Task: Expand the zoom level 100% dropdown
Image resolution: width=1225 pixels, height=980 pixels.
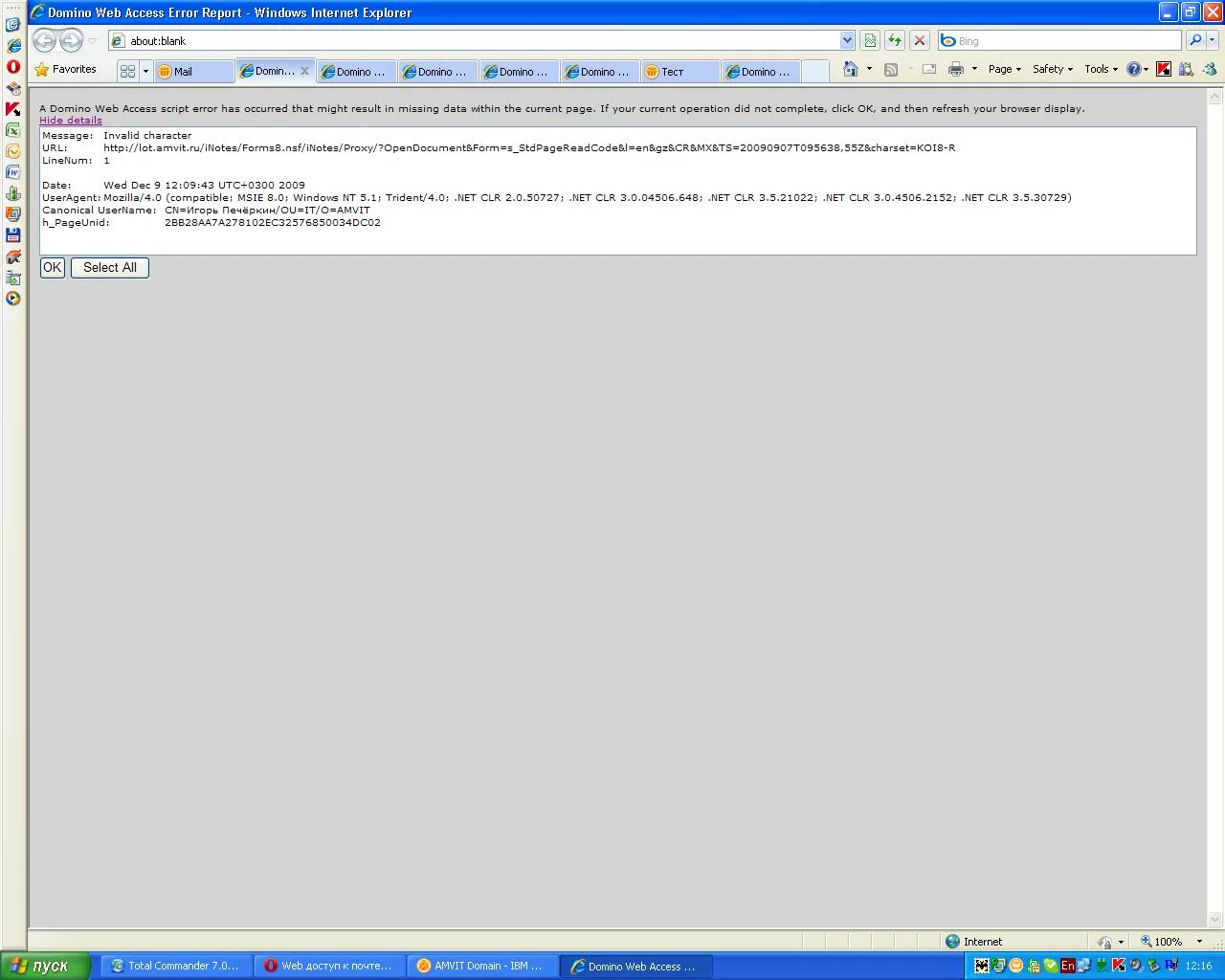Action: 1199,942
